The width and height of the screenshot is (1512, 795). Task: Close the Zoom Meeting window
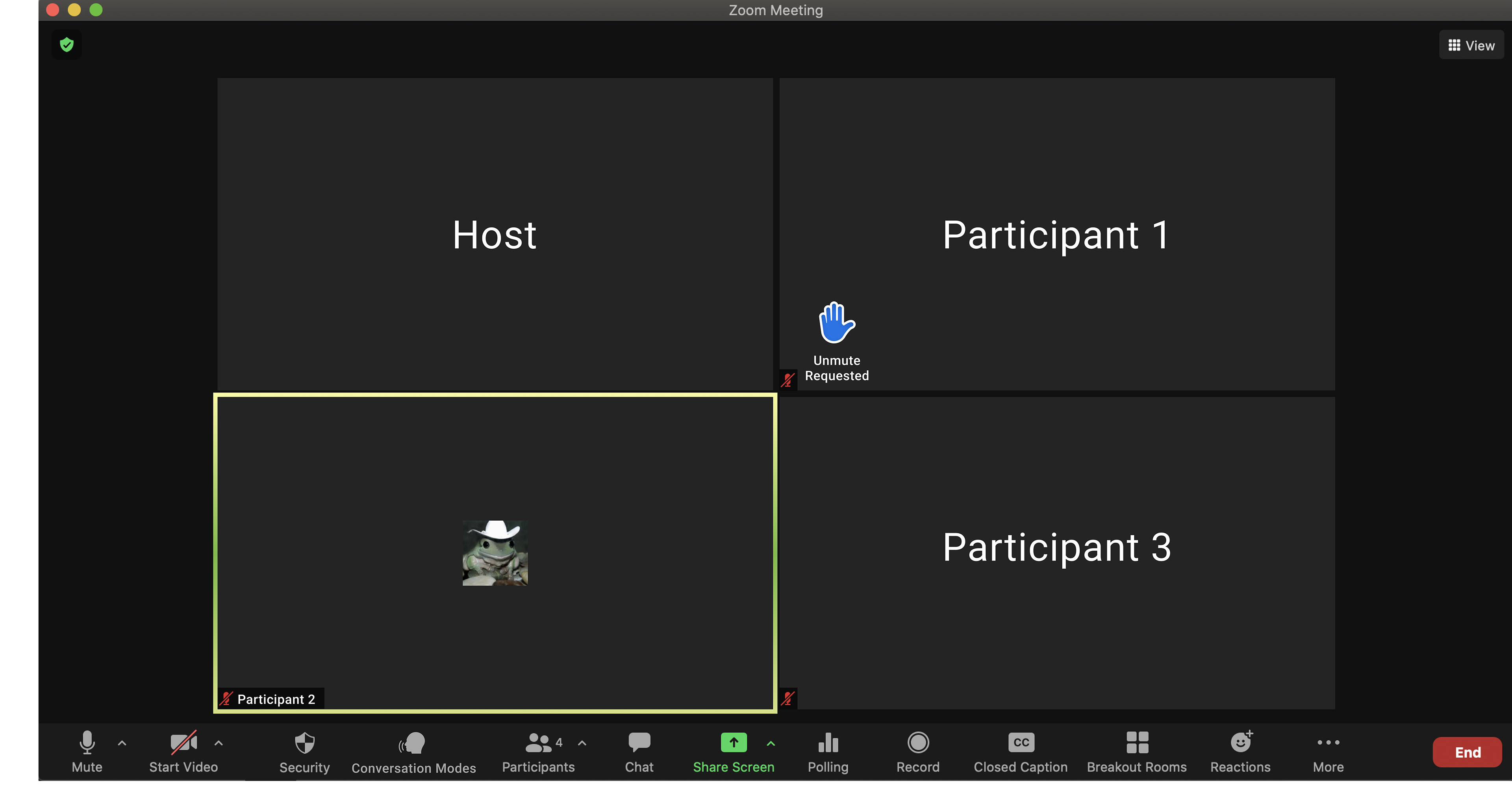pos(53,9)
